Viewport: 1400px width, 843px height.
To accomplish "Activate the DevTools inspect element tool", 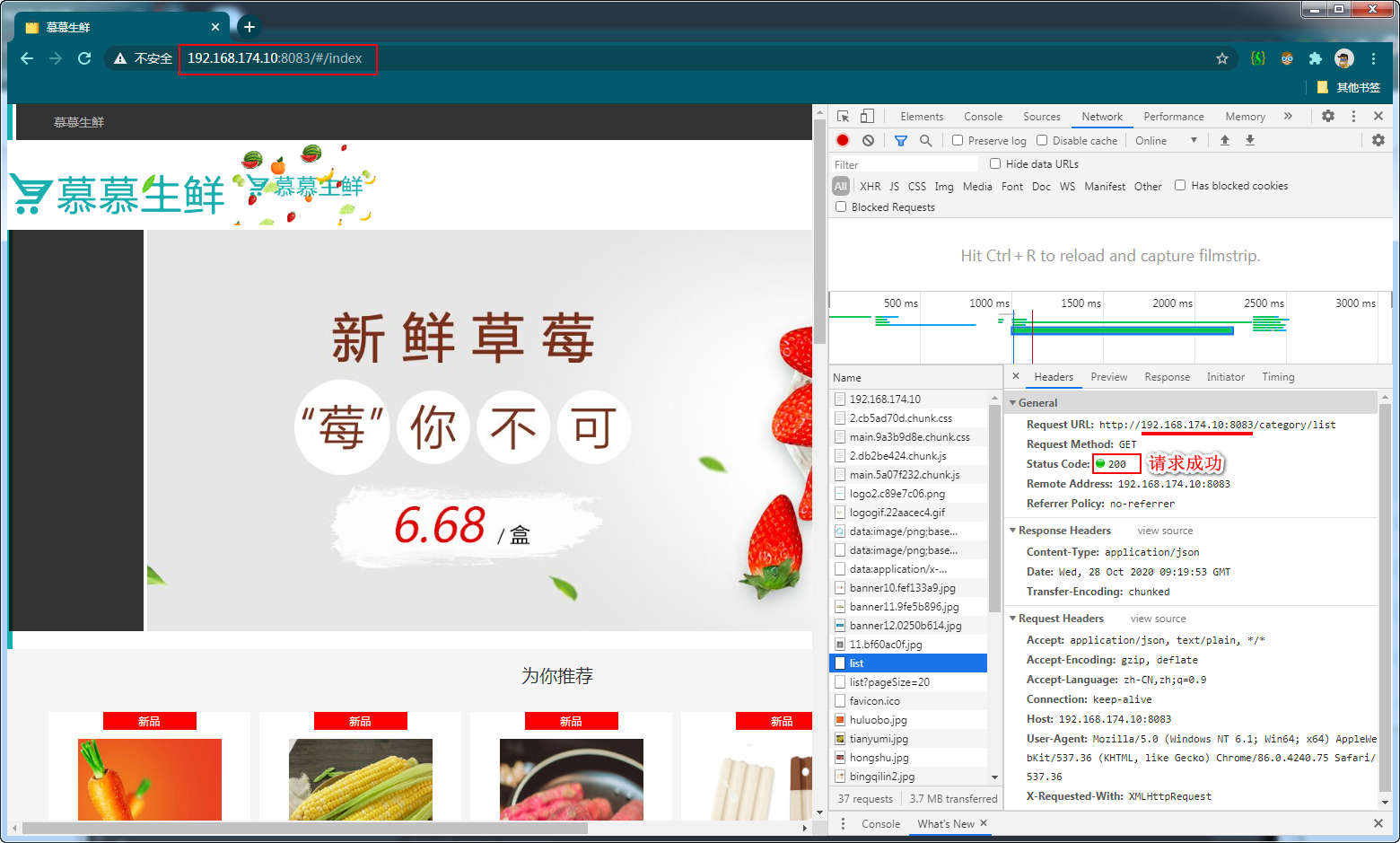I will pyautogui.click(x=843, y=117).
